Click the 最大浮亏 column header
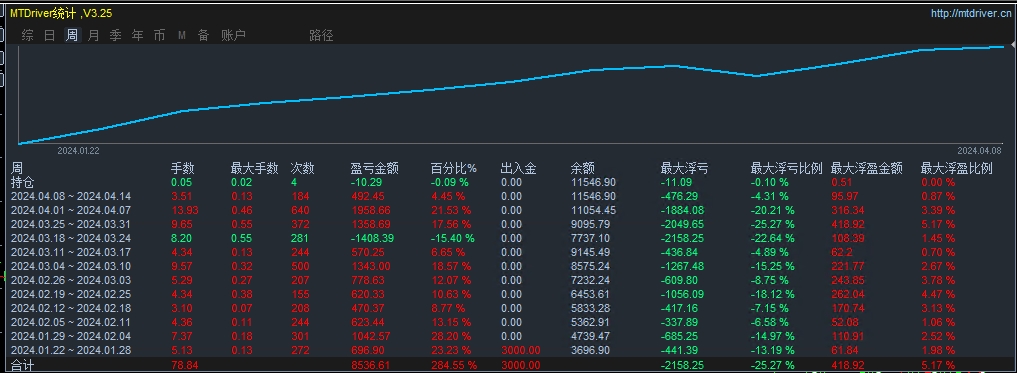 (684, 168)
